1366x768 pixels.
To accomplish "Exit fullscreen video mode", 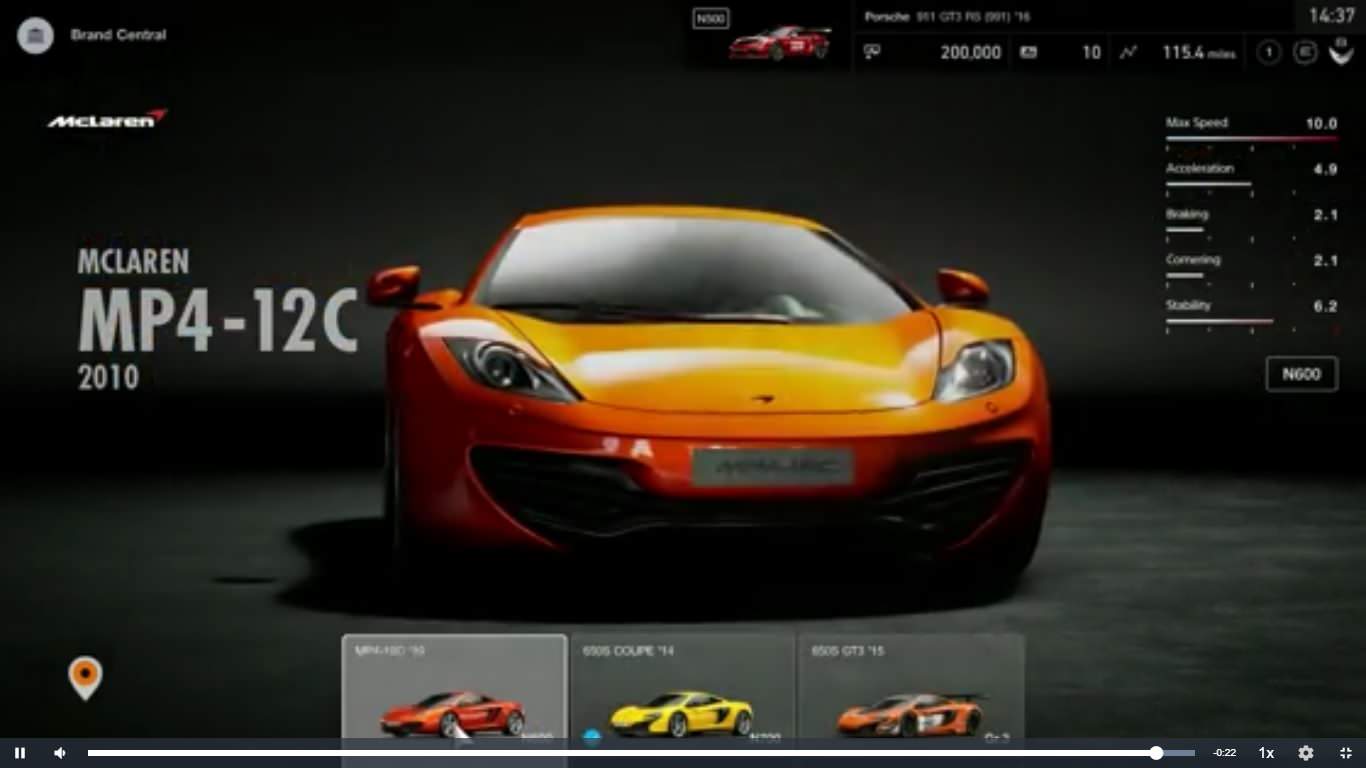I will tap(1346, 753).
